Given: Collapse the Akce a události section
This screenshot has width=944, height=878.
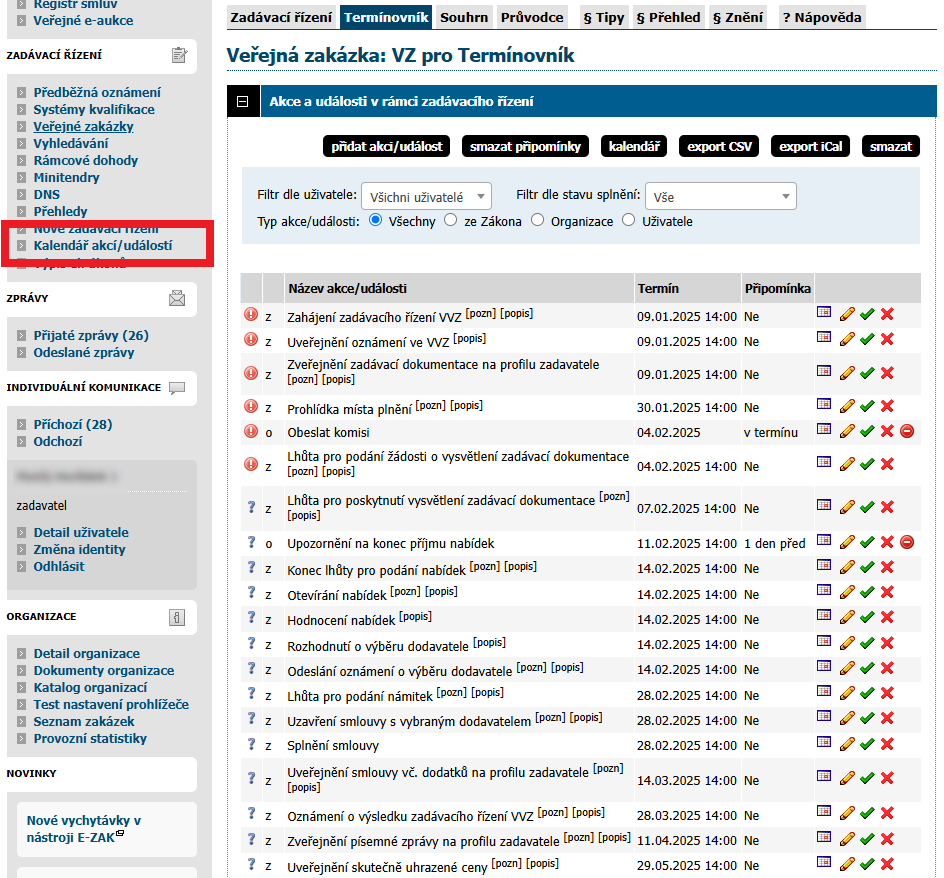Looking at the screenshot, I should pos(242,101).
